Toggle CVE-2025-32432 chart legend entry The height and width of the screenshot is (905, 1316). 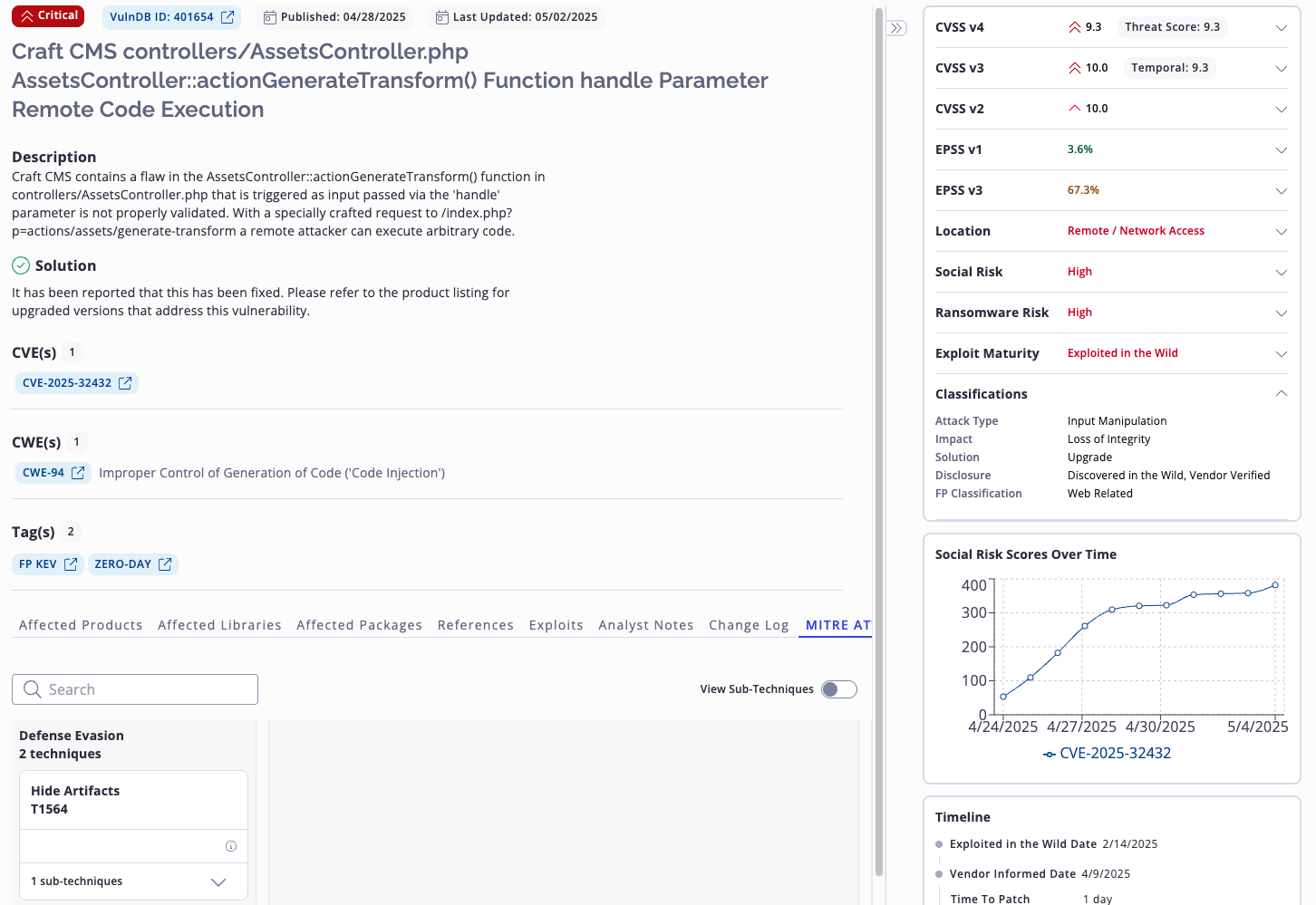tap(1107, 753)
